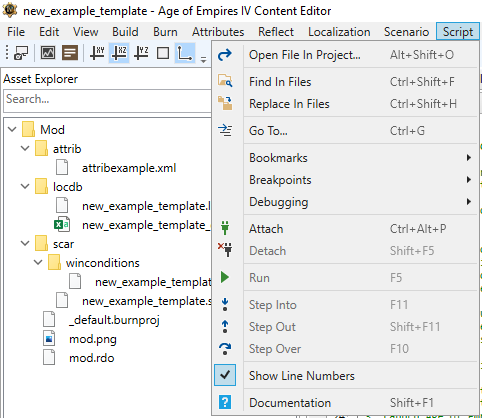Click the toolbar drag grip handle
Screen dimensions: 482x418
pyautogui.click(x=7, y=53)
